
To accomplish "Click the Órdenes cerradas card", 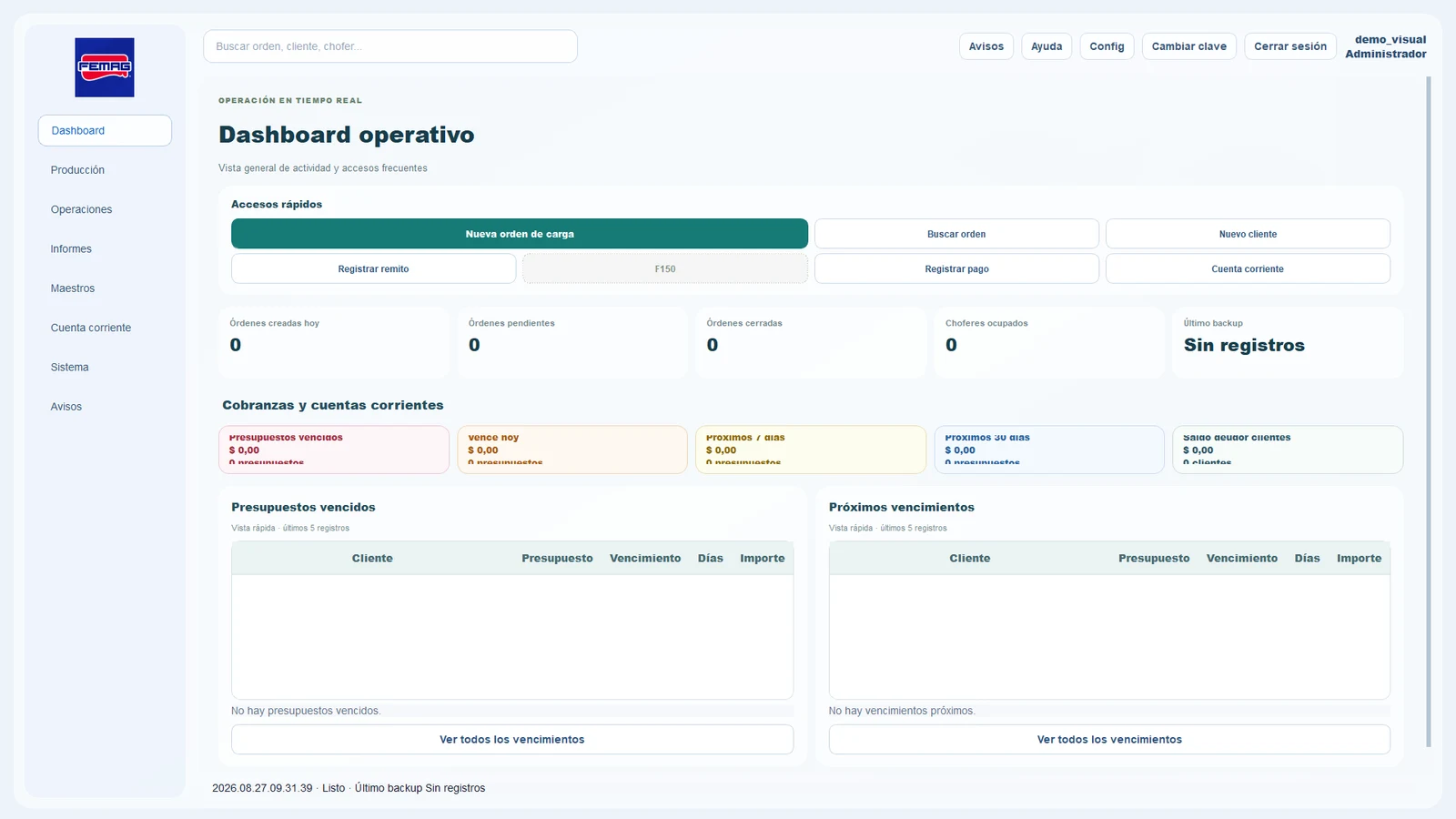I will point(811,342).
